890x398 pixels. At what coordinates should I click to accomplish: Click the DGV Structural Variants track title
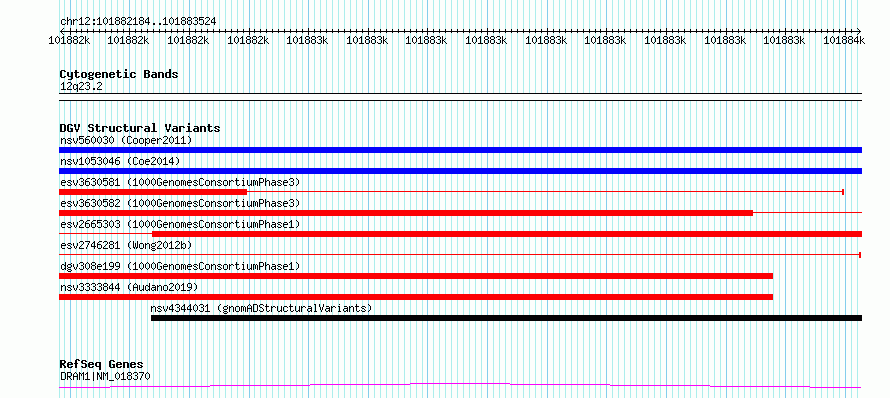pyautogui.click(x=140, y=128)
